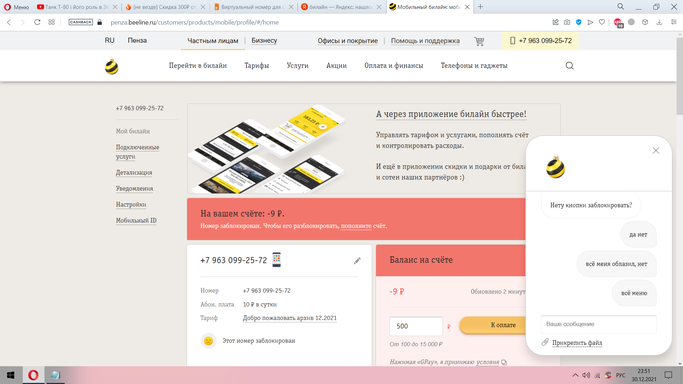The image size is (683, 384).
Task: Edit the phone number with pencil icon
Action: (357, 260)
